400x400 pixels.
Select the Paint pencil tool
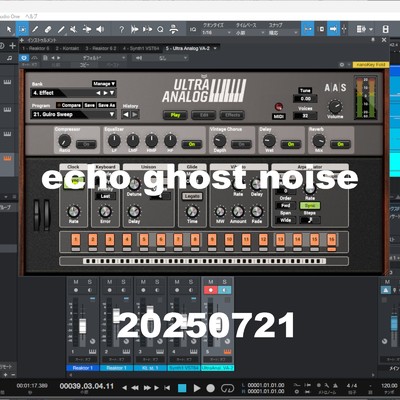(x=35, y=29)
